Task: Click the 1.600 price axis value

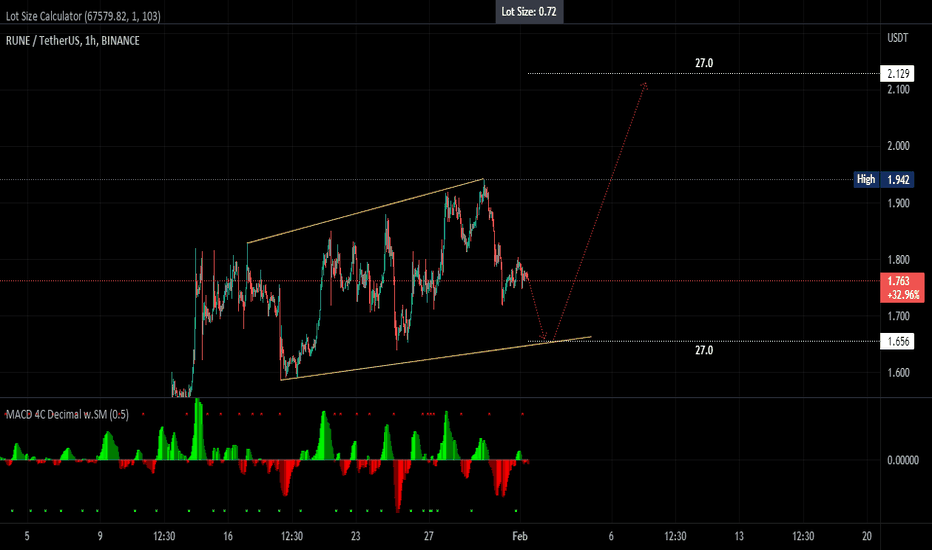Action: tap(898, 373)
